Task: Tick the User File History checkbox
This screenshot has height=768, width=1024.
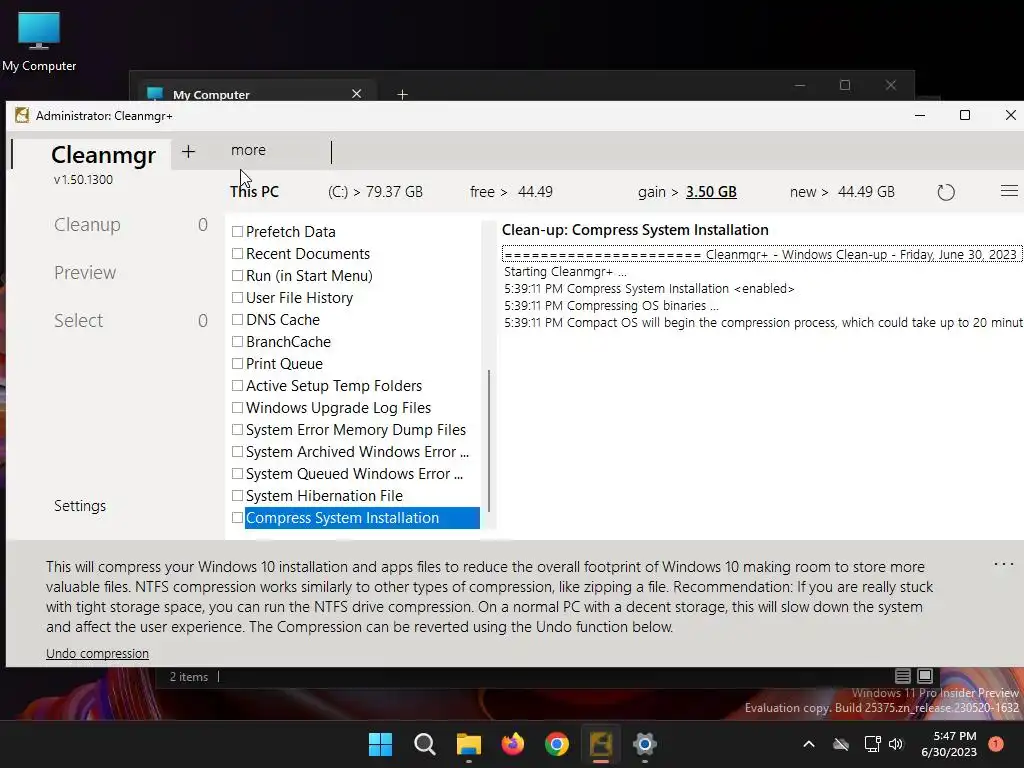Action: [238, 298]
